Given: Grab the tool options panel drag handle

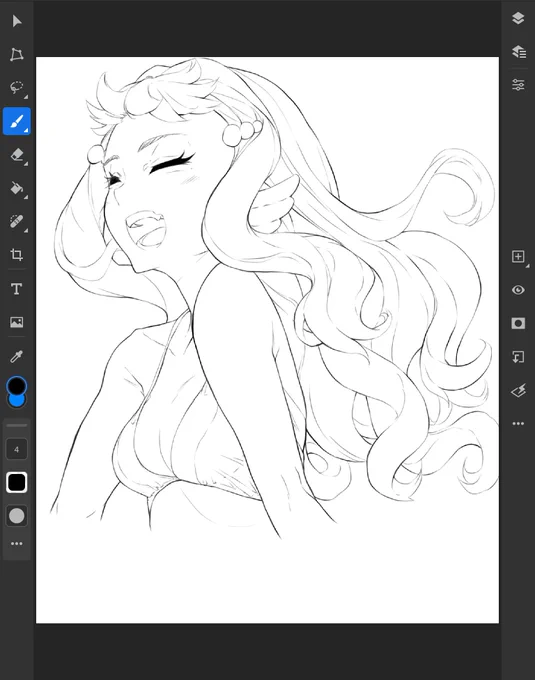Looking at the screenshot, I should [16, 425].
